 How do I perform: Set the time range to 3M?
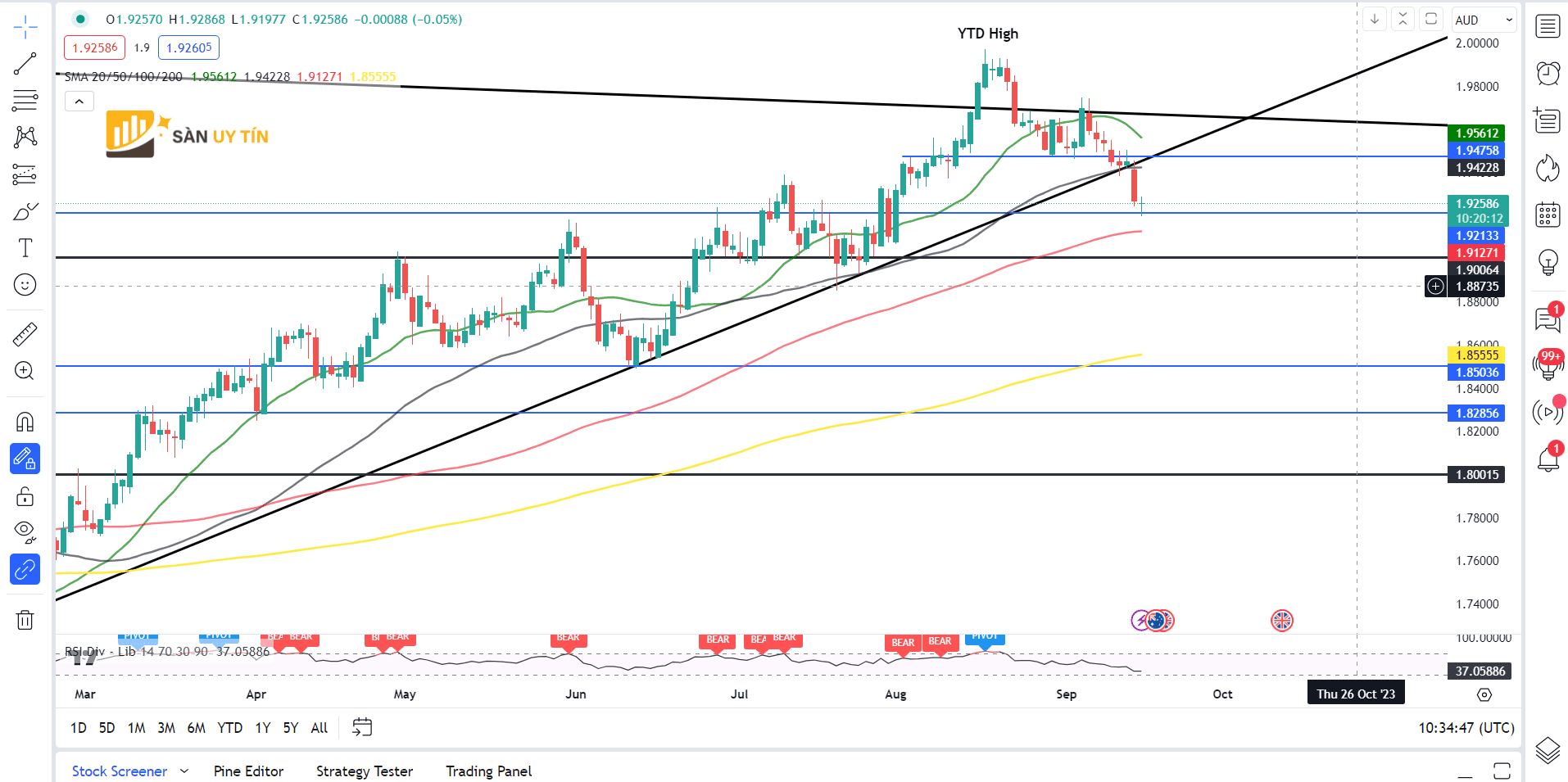click(x=166, y=728)
